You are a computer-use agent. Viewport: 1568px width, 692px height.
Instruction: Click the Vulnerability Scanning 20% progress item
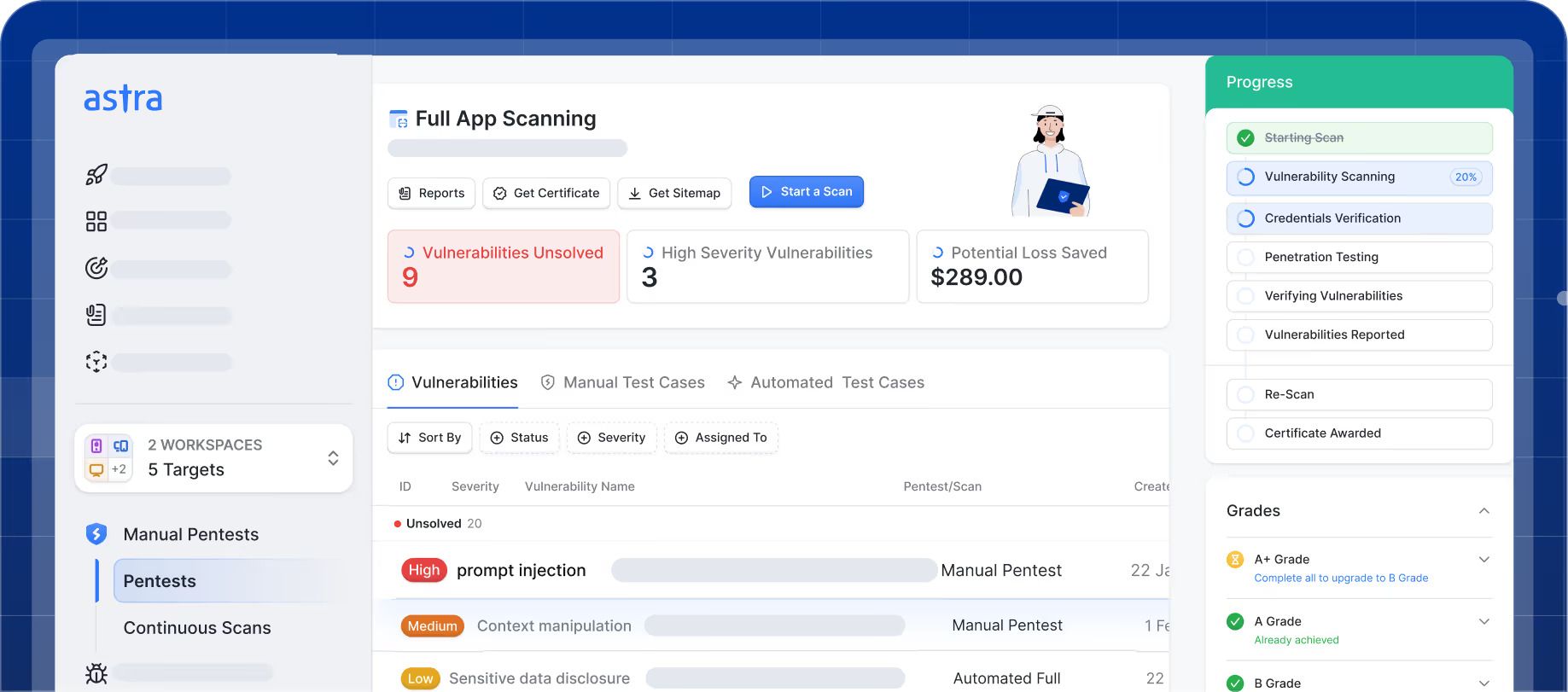click(x=1360, y=177)
